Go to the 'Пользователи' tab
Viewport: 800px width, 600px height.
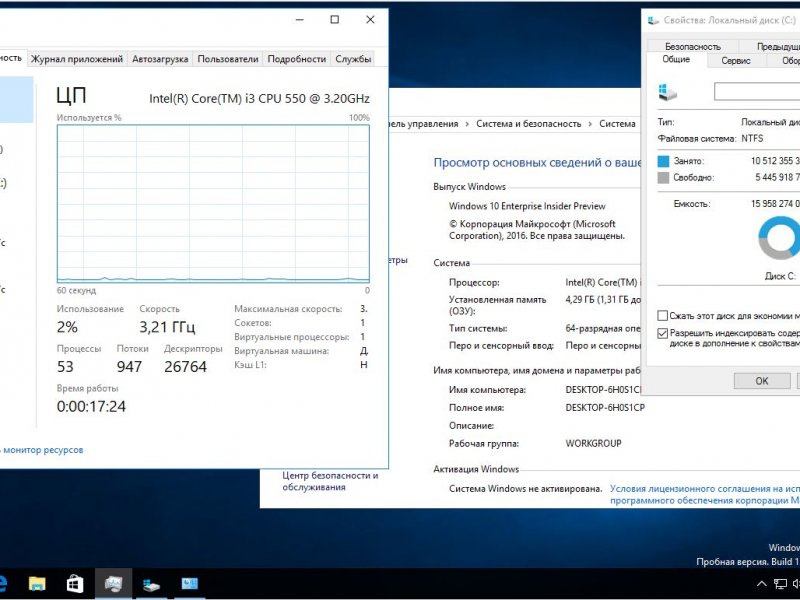228,59
